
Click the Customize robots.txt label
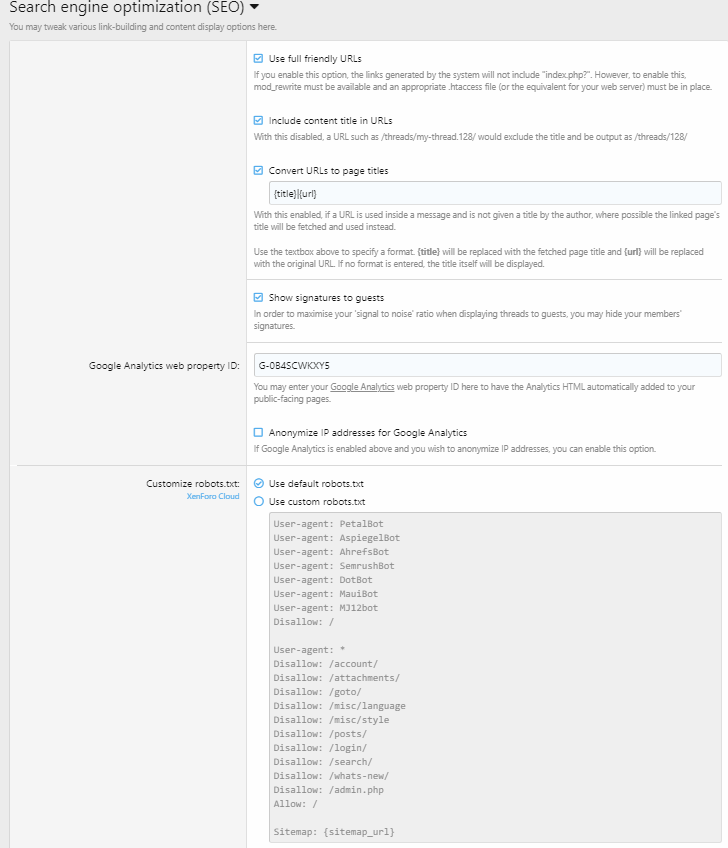[193, 483]
